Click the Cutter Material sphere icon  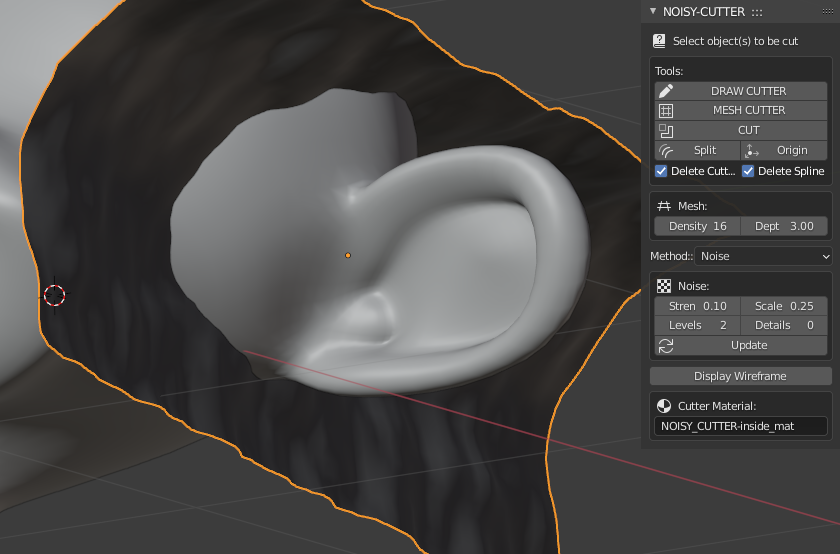664,406
